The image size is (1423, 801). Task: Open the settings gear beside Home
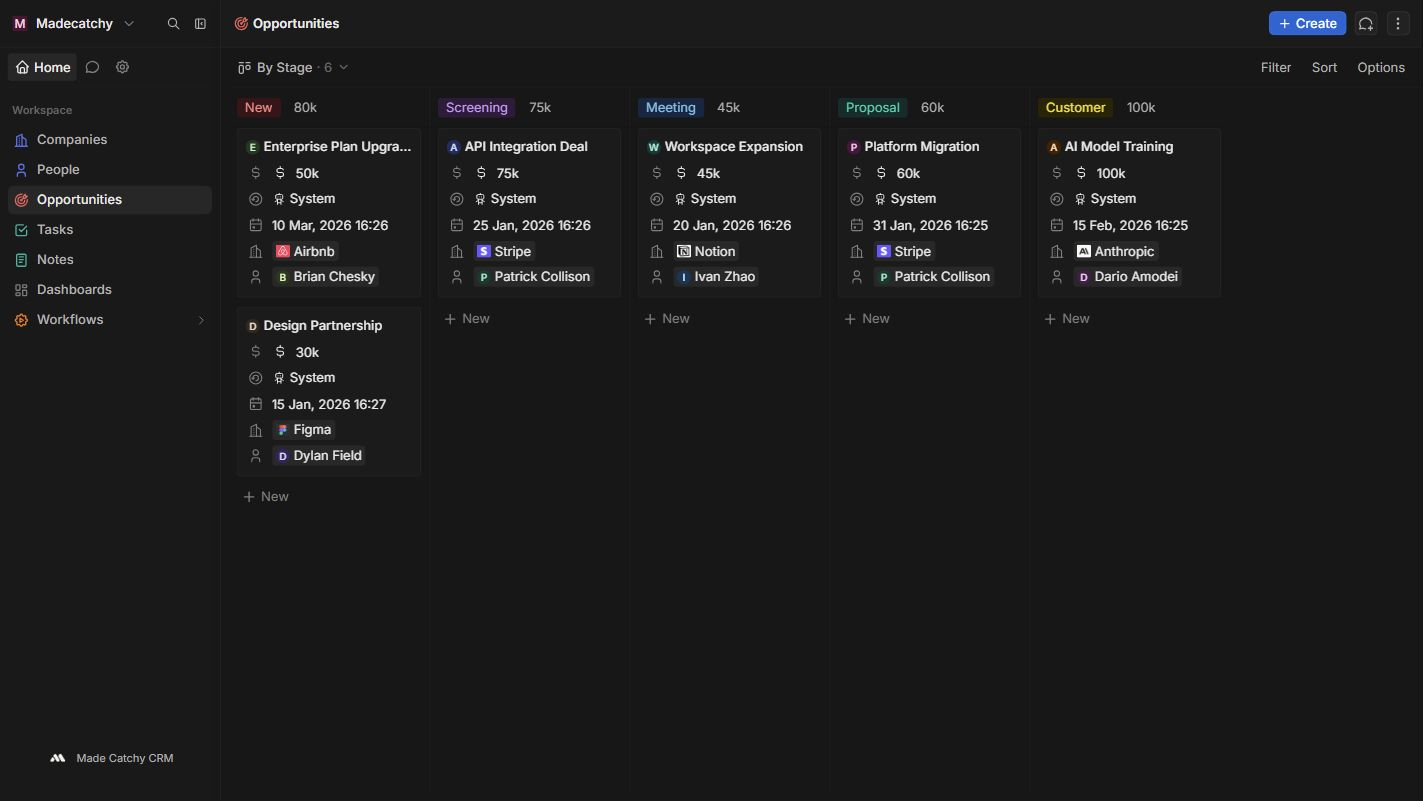point(122,67)
